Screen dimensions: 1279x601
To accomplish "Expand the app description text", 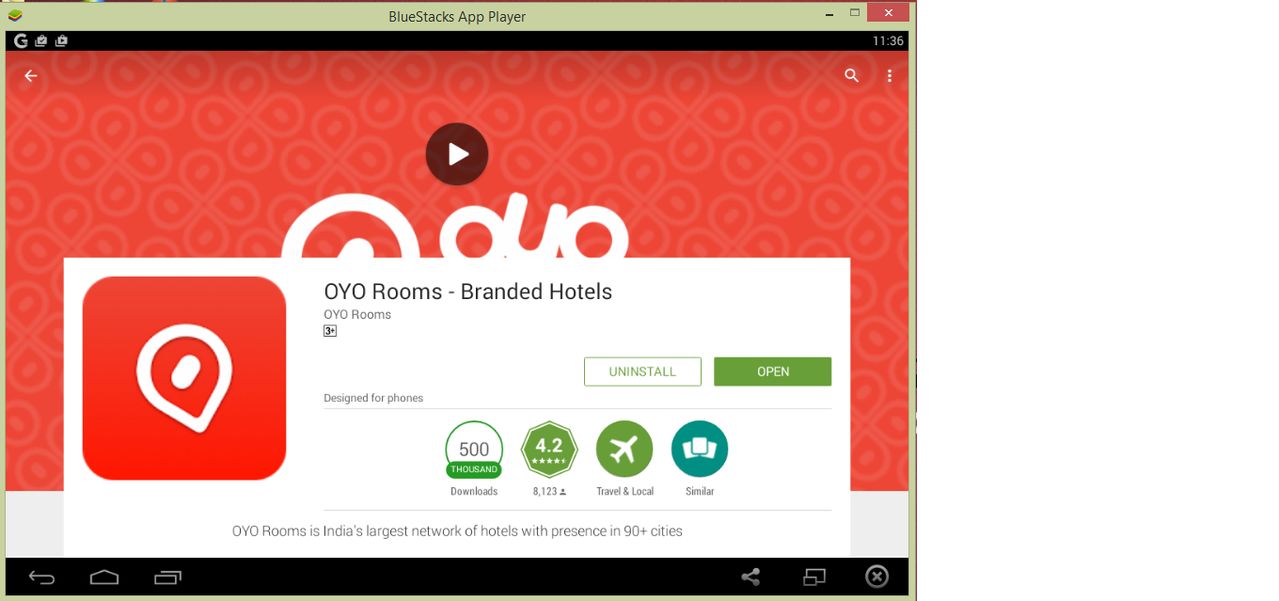I will 457,531.
